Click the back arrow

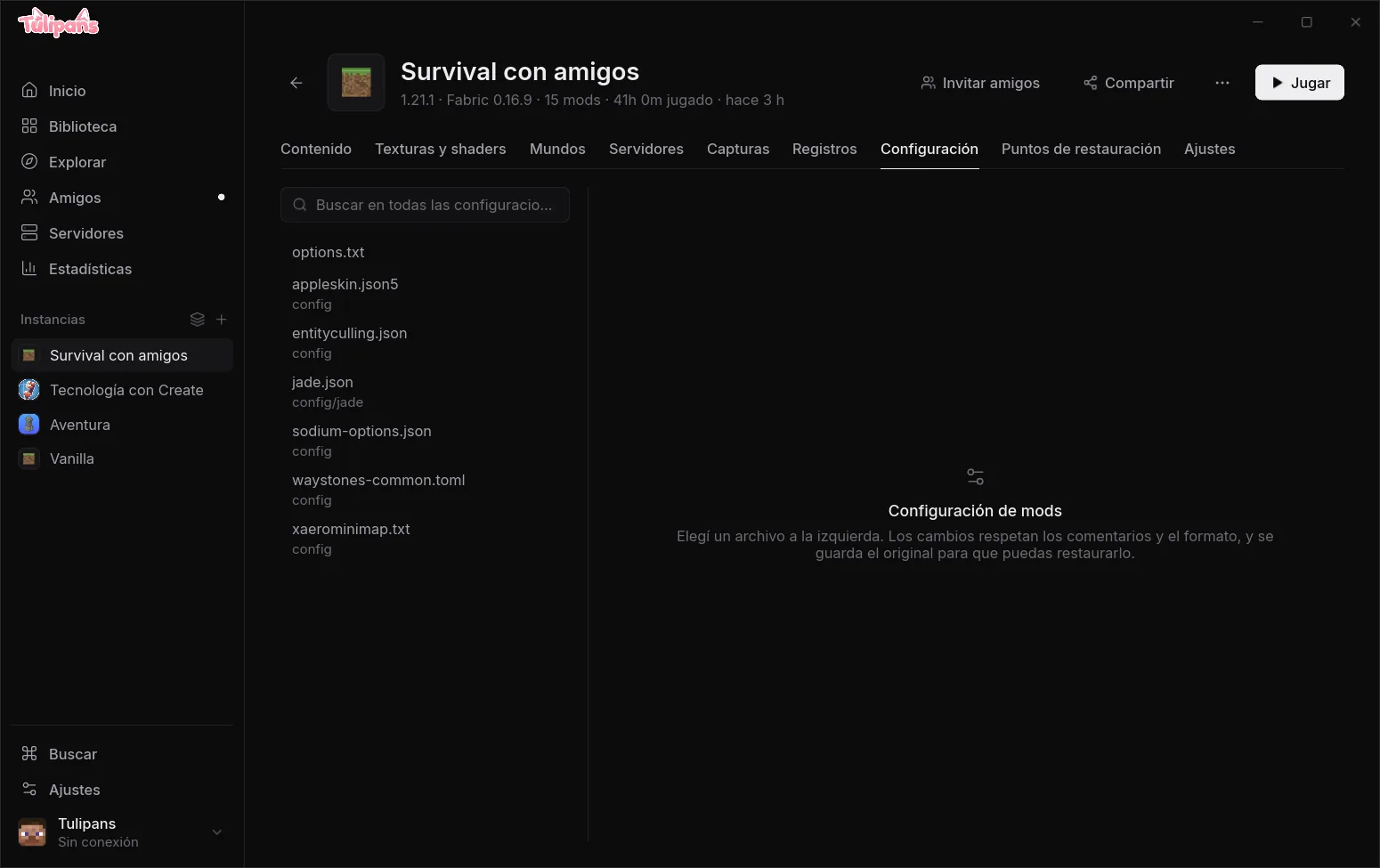[296, 83]
